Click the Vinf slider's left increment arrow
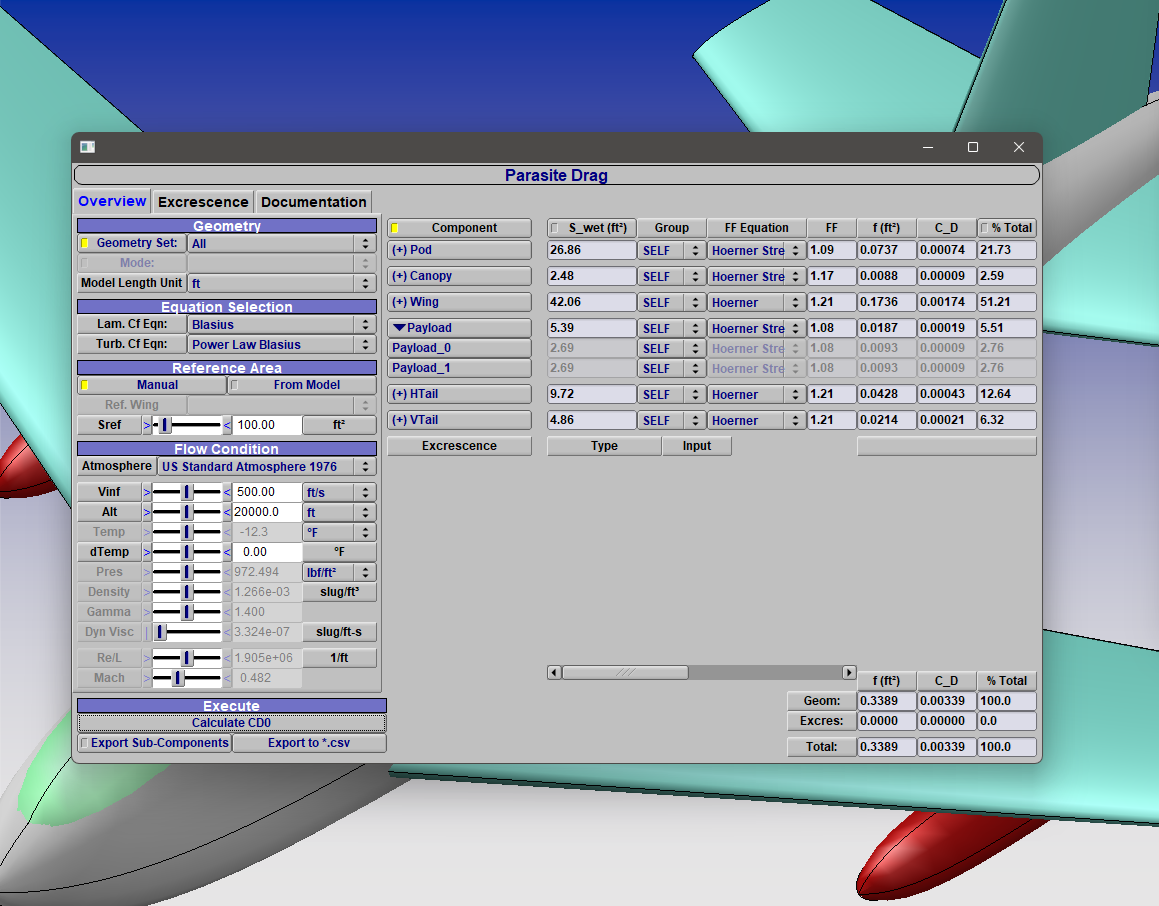The image size is (1159, 906). [x=147, y=492]
